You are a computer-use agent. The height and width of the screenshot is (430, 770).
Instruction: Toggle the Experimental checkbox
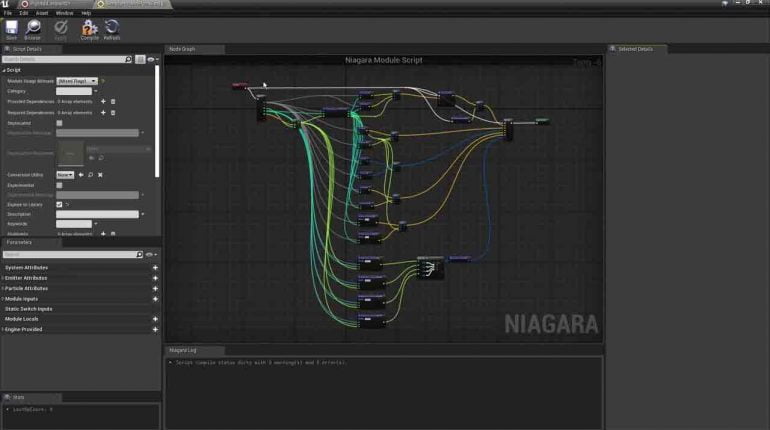(x=59, y=185)
